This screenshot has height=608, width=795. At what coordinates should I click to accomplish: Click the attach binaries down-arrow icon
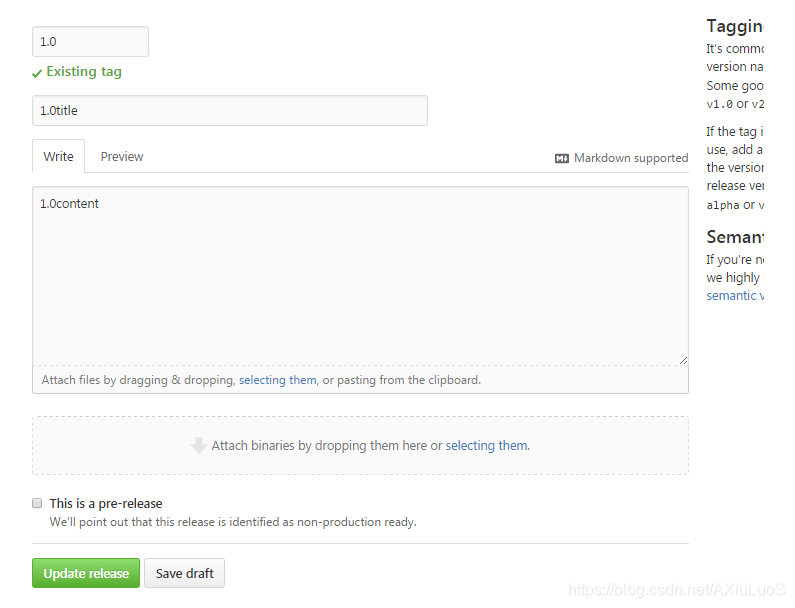coord(198,445)
